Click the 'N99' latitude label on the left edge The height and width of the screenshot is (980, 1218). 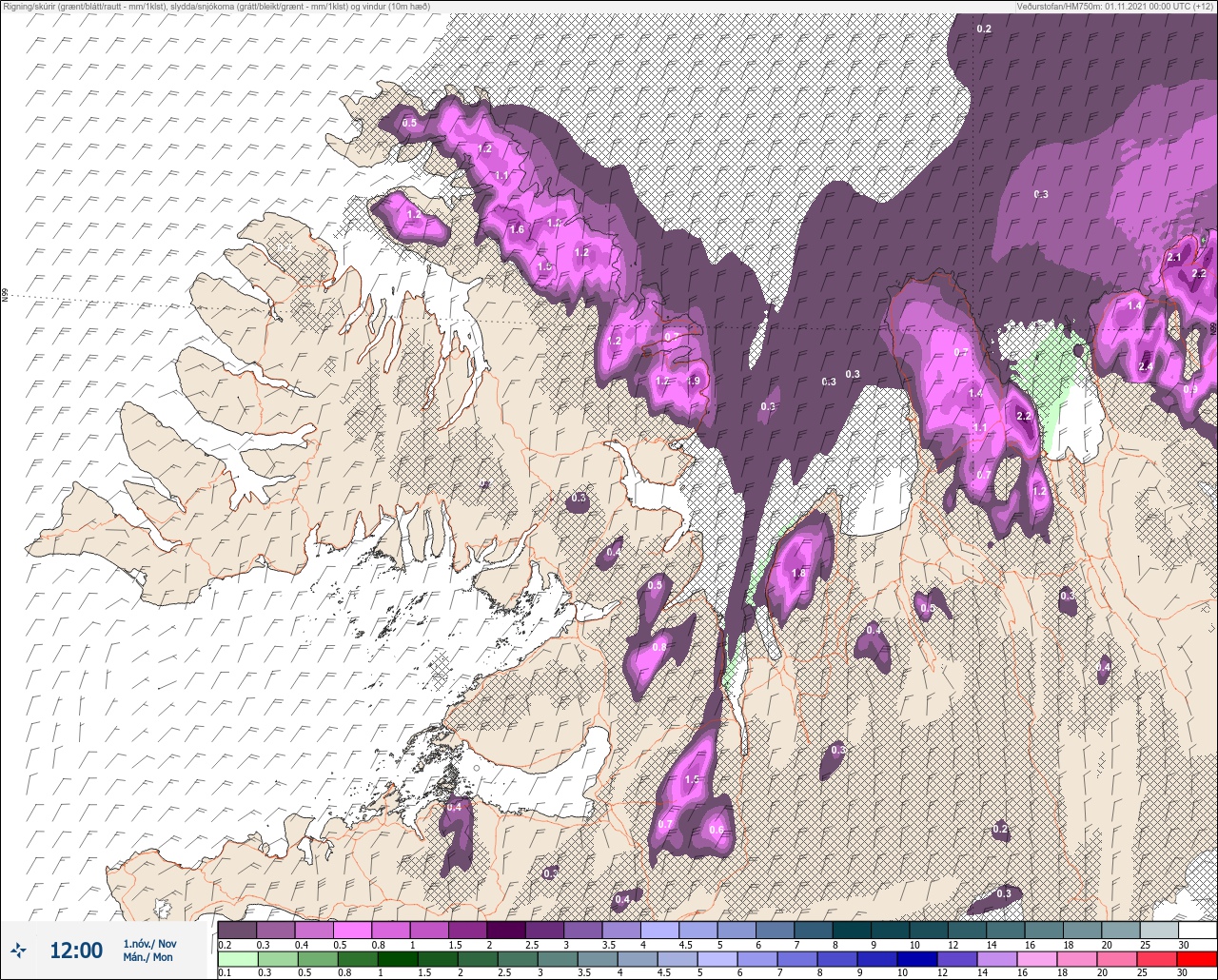[x=5, y=296]
